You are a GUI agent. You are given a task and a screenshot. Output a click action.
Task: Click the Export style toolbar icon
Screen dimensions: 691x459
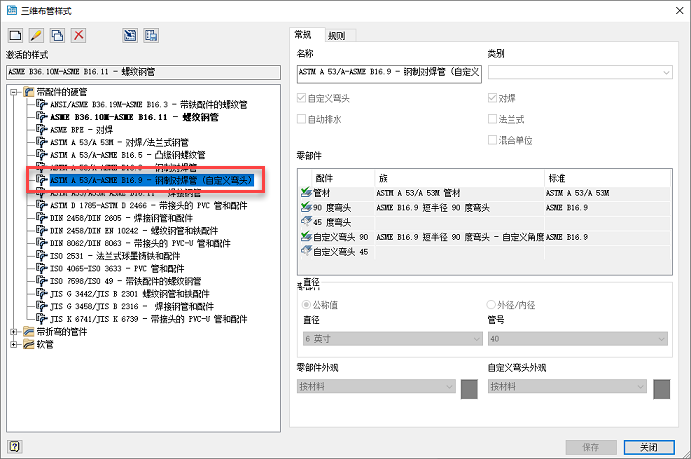pyautogui.click(x=151, y=35)
